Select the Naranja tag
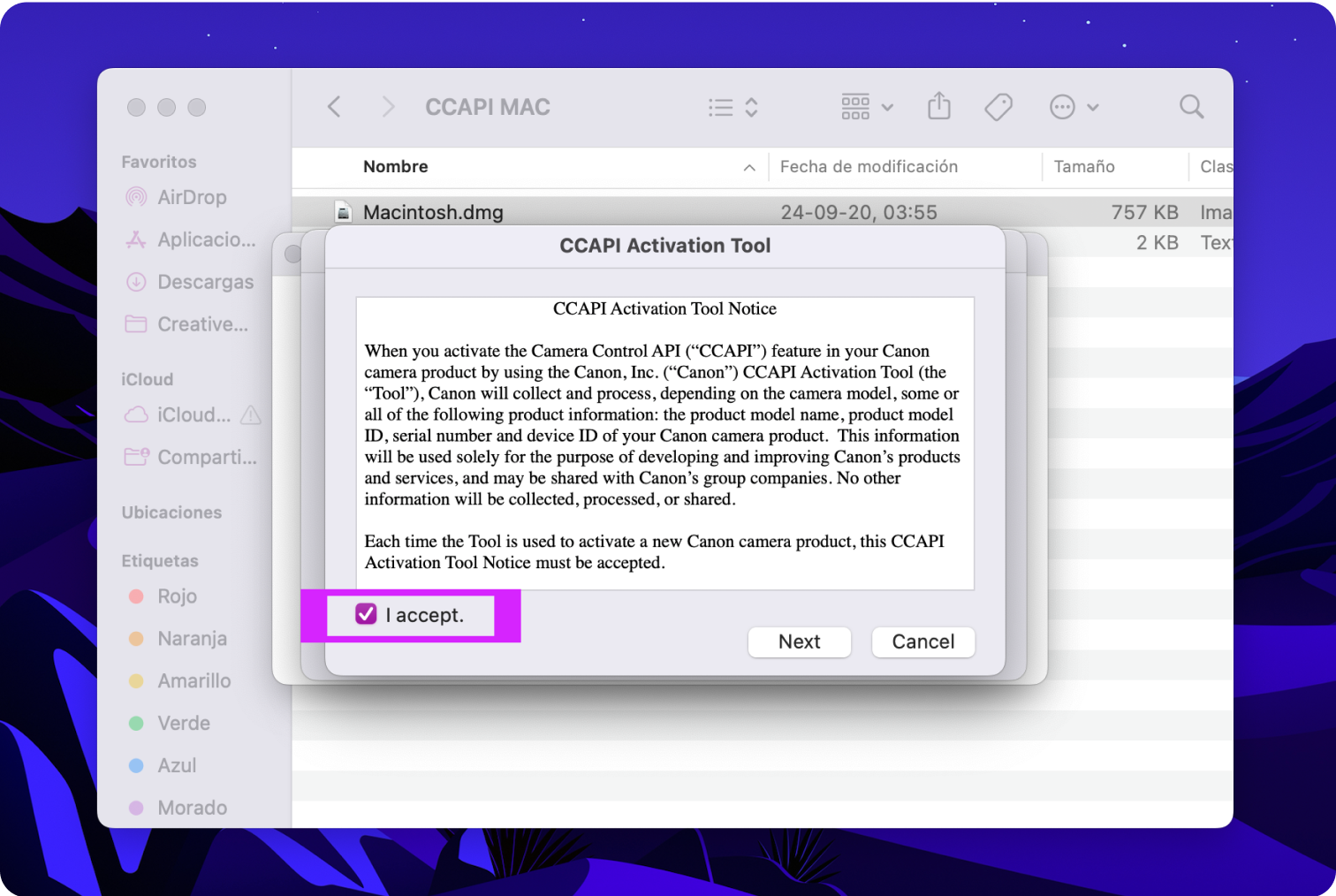The height and width of the screenshot is (896, 1336). (x=178, y=639)
